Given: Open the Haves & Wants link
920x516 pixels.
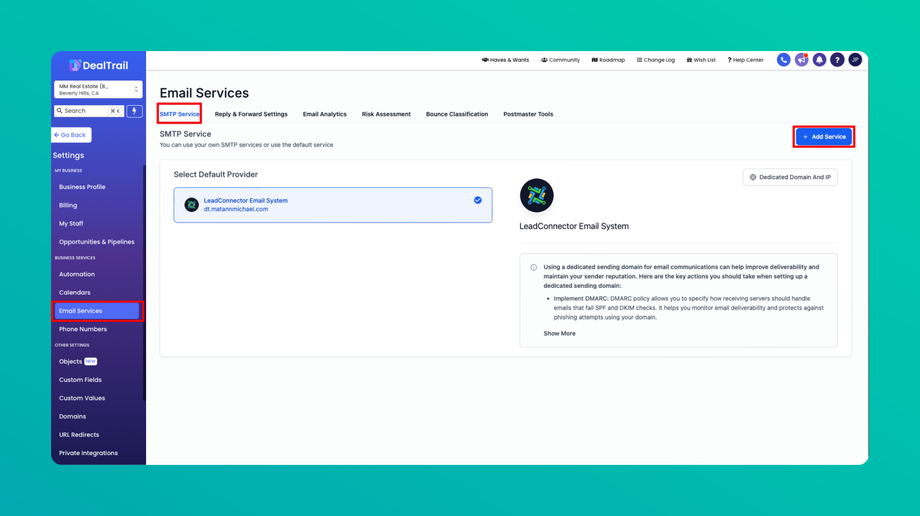Looking at the screenshot, I should [505, 60].
